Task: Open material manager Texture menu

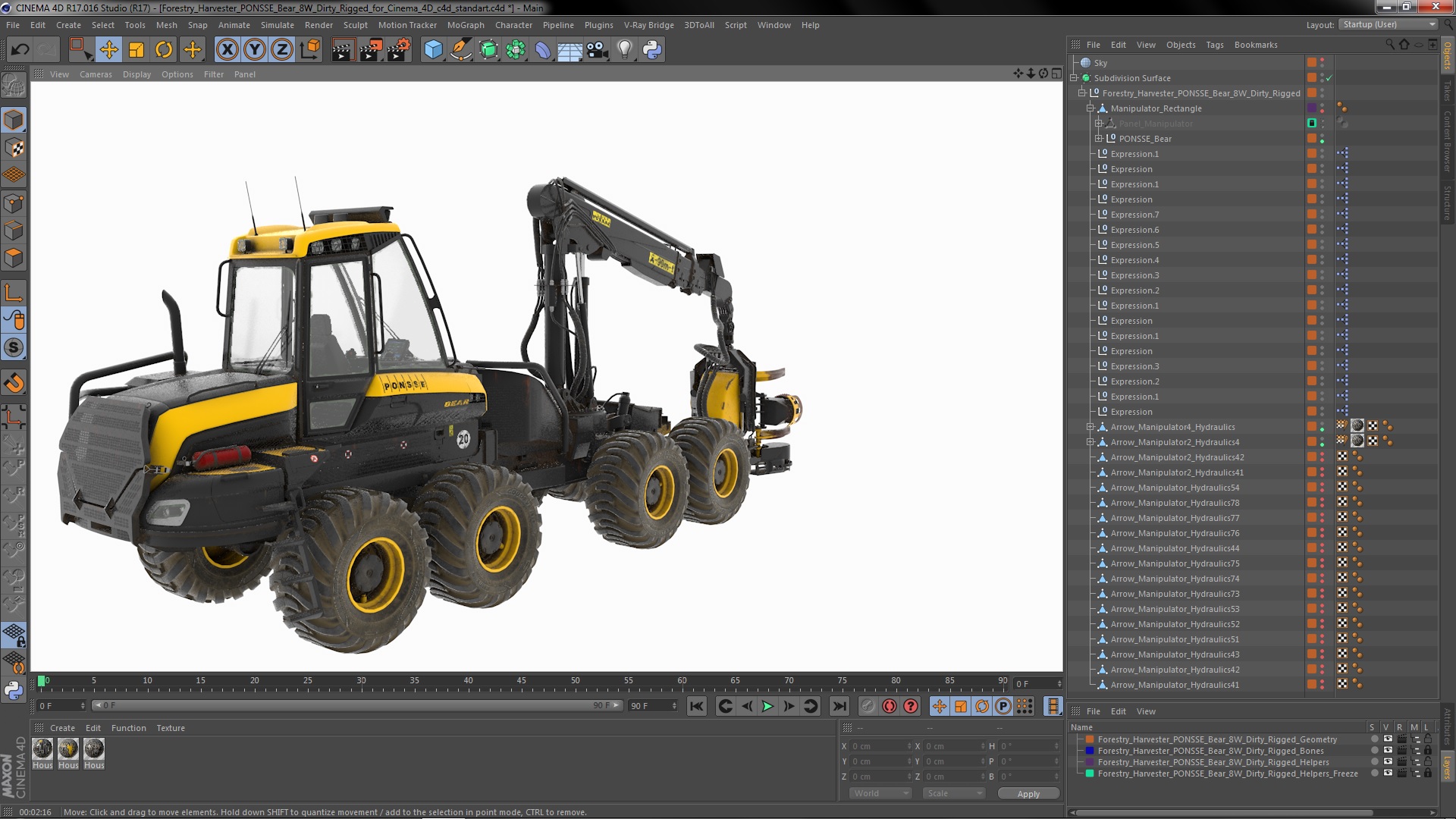Action: tap(171, 728)
